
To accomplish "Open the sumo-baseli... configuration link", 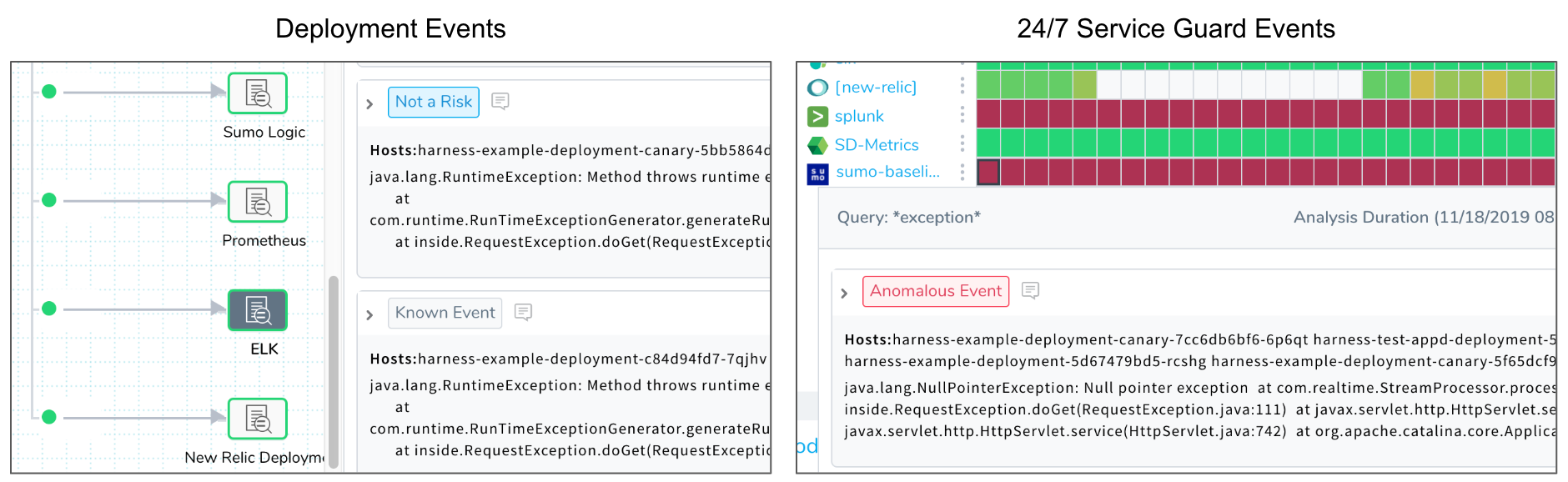I will (887, 172).
